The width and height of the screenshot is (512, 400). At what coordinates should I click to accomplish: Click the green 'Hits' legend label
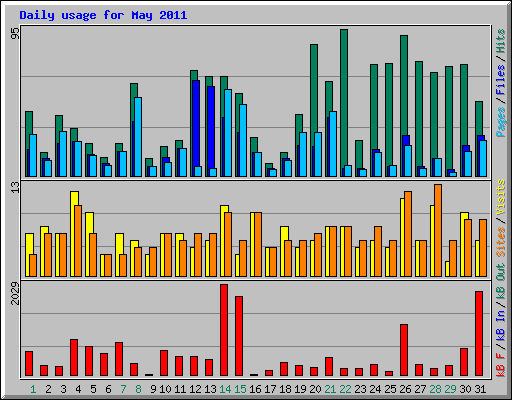coord(501,41)
